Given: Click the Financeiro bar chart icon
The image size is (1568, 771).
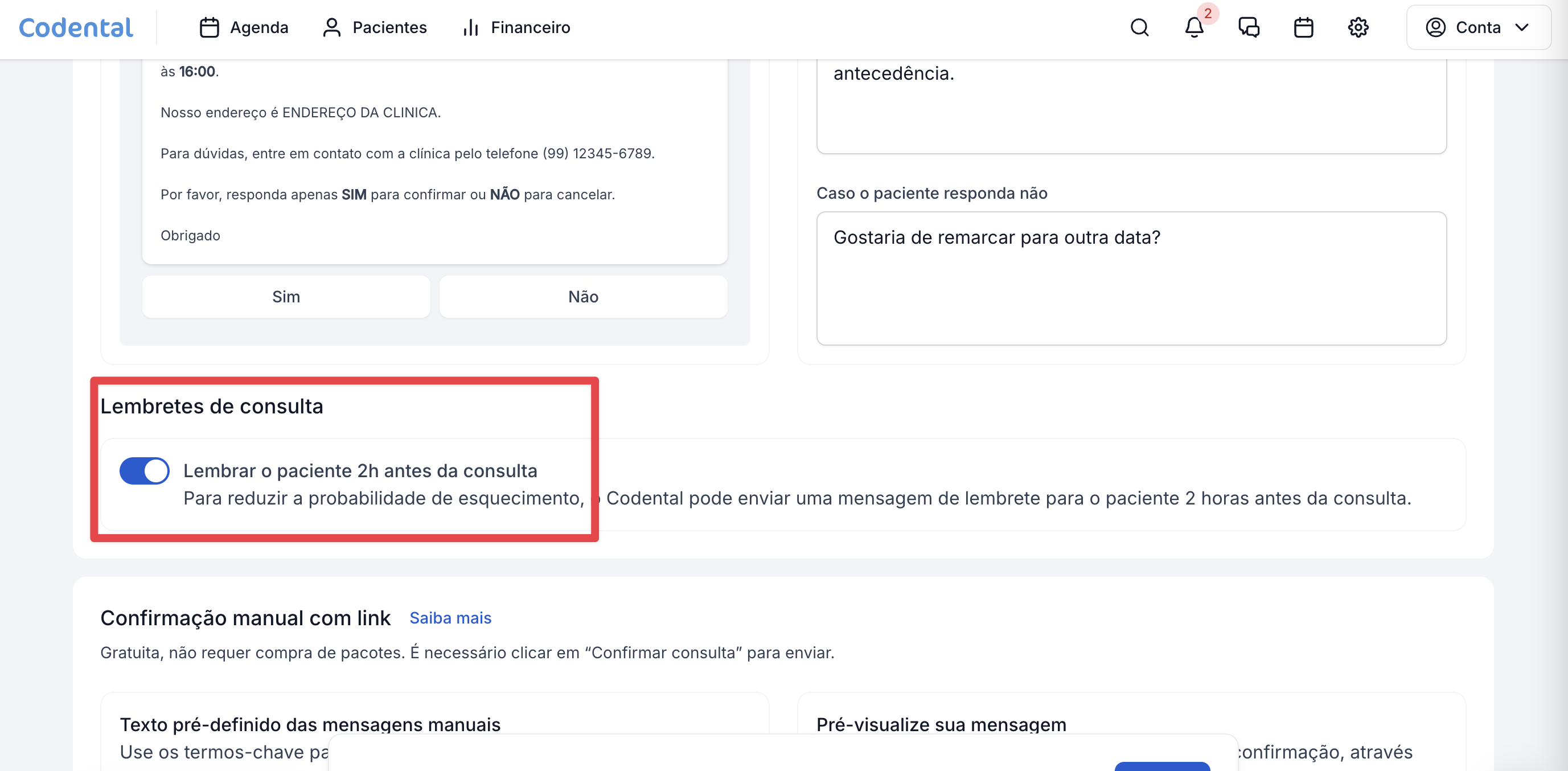Looking at the screenshot, I should click(470, 27).
